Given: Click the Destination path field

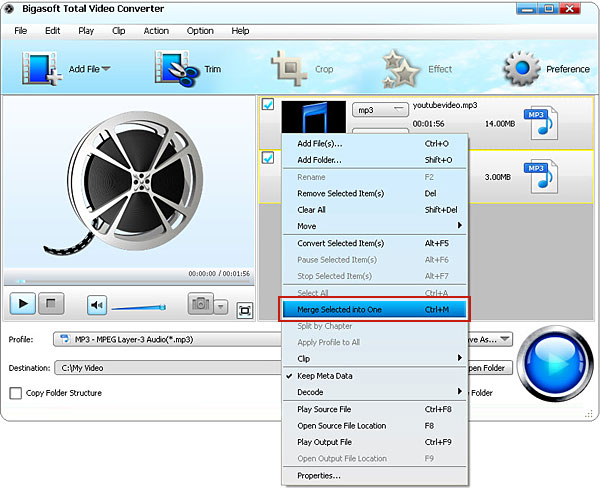Looking at the screenshot, I should point(168,368).
